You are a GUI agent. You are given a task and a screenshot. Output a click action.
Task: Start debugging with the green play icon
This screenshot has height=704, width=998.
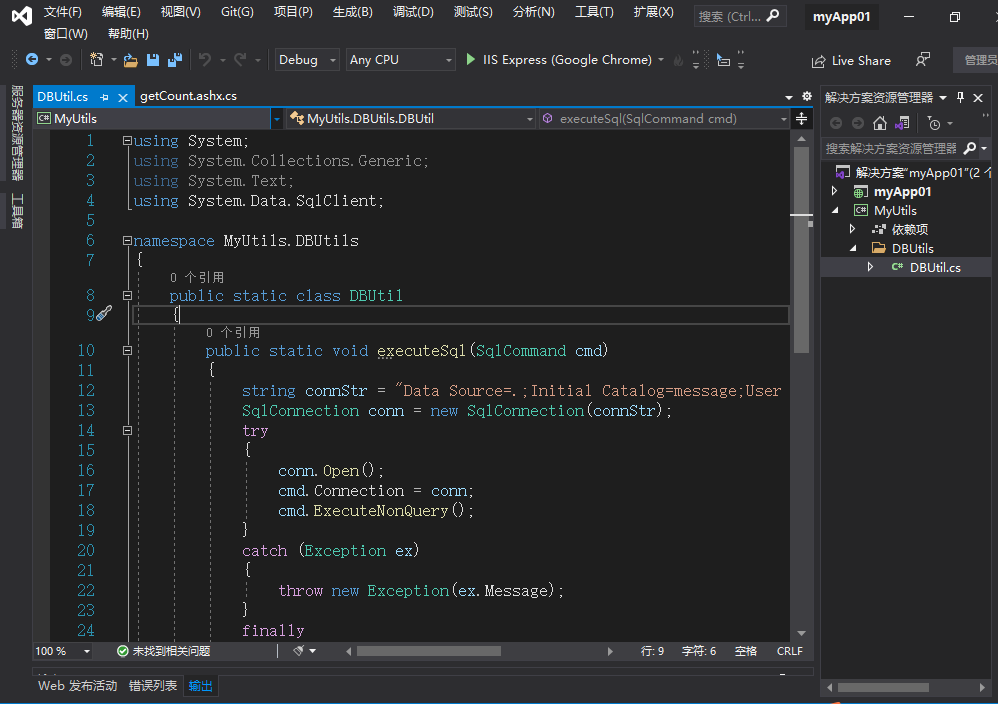coord(470,60)
